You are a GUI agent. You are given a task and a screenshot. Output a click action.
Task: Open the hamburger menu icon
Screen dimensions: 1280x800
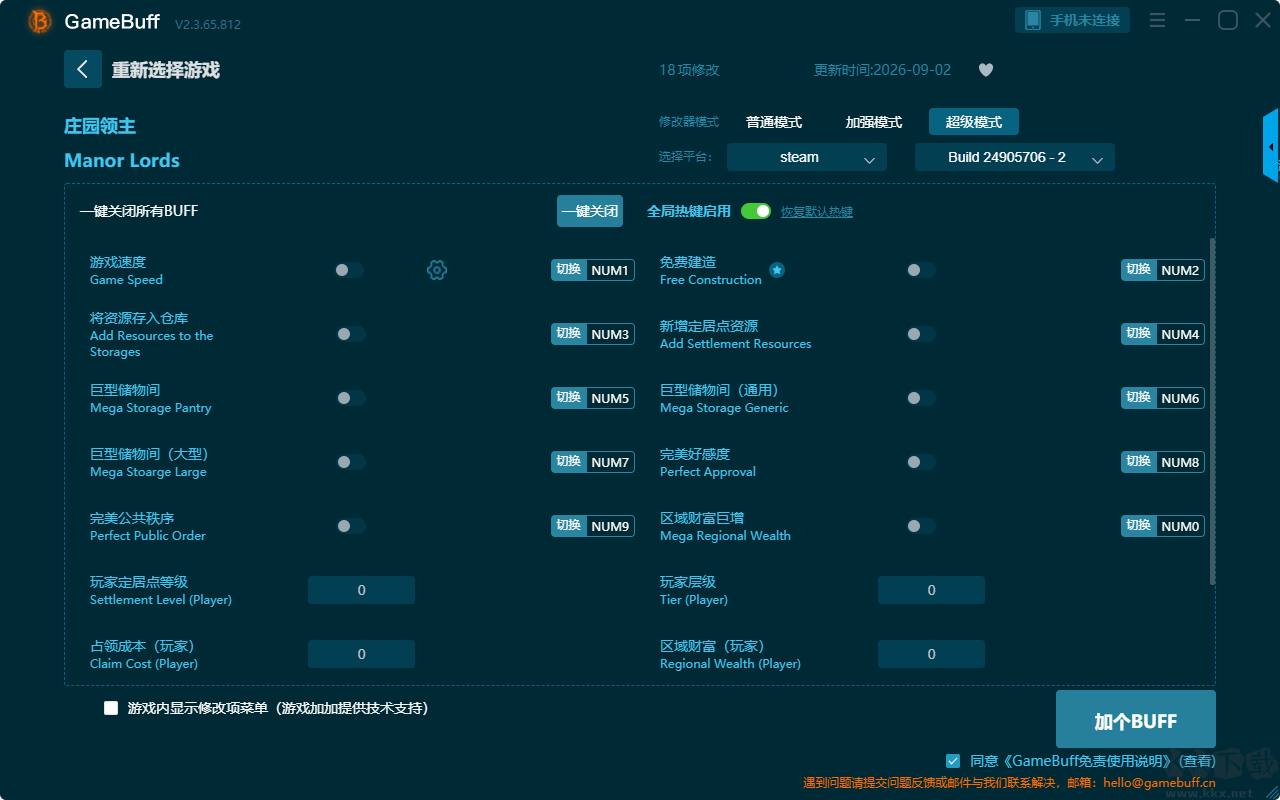coord(1157,20)
